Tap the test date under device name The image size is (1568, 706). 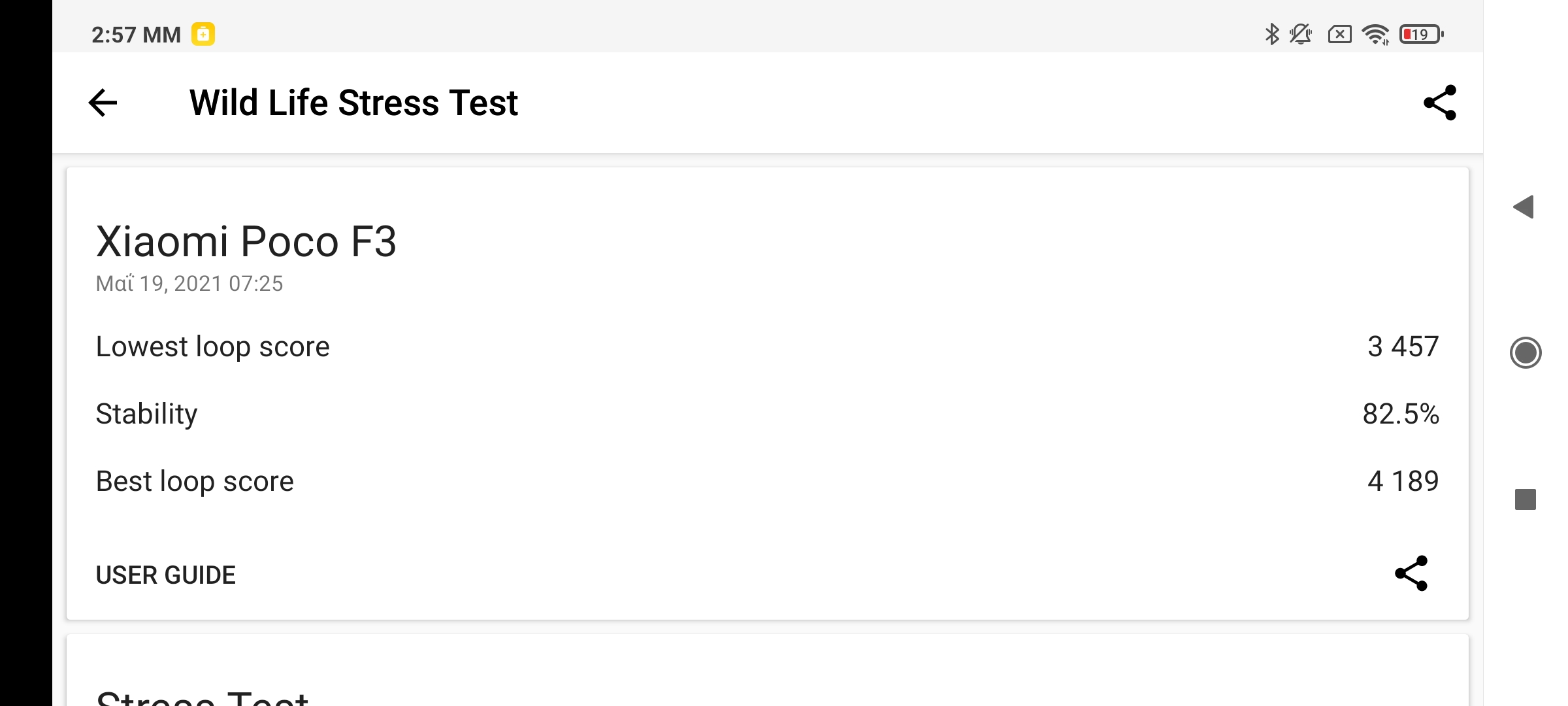tap(189, 284)
